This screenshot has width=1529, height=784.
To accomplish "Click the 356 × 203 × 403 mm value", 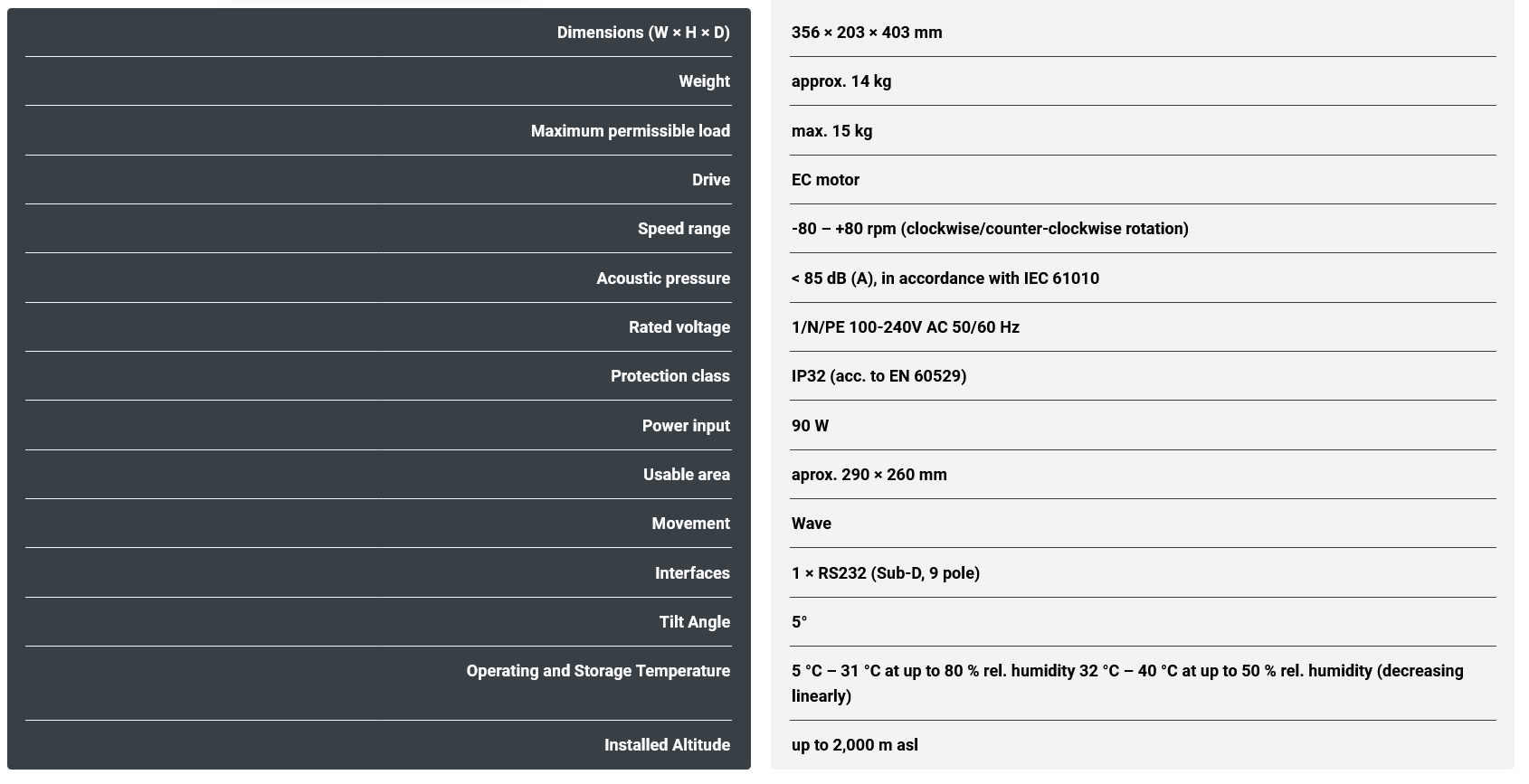I will (866, 33).
